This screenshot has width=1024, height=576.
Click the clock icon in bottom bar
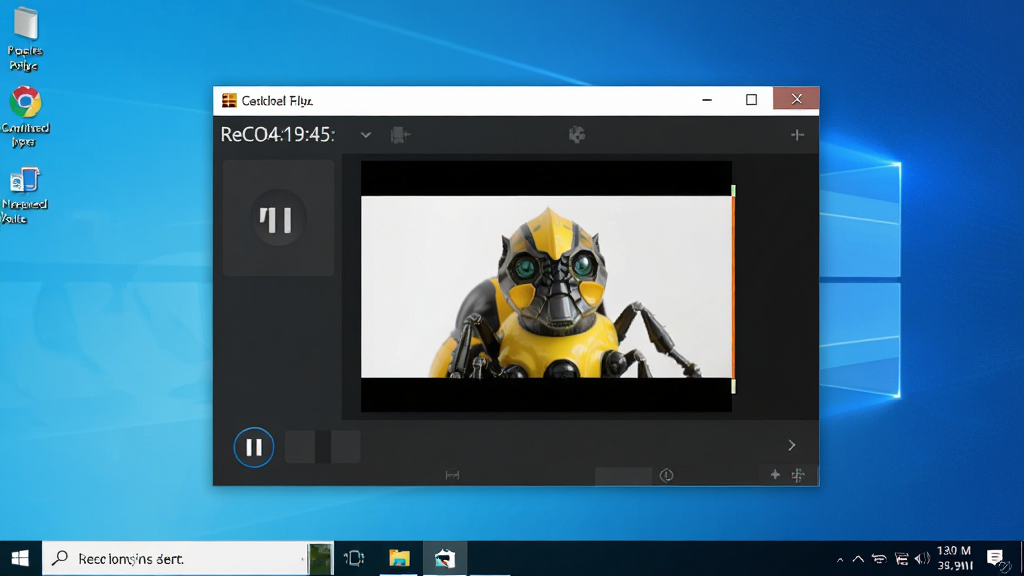click(x=666, y=475)
